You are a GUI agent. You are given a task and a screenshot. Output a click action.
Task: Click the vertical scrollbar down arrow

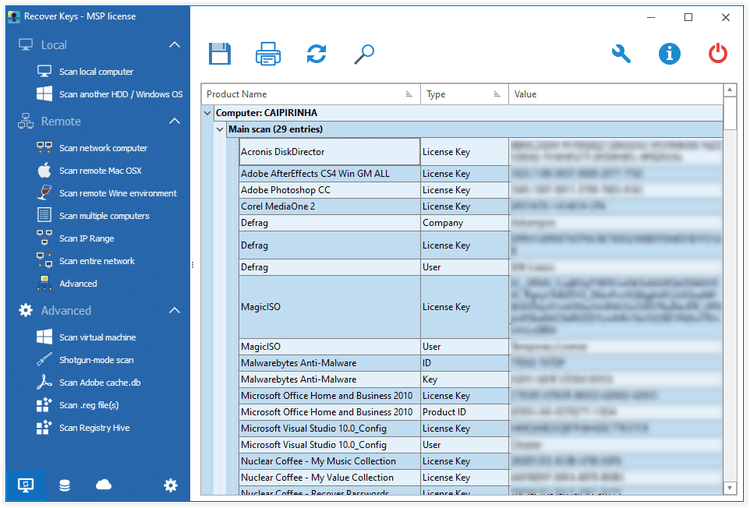point(729,490)
